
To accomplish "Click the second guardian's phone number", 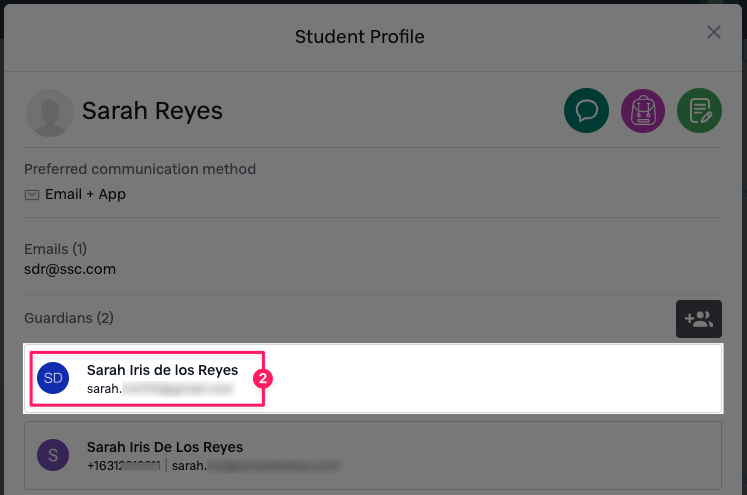I will tap(125, 466).
